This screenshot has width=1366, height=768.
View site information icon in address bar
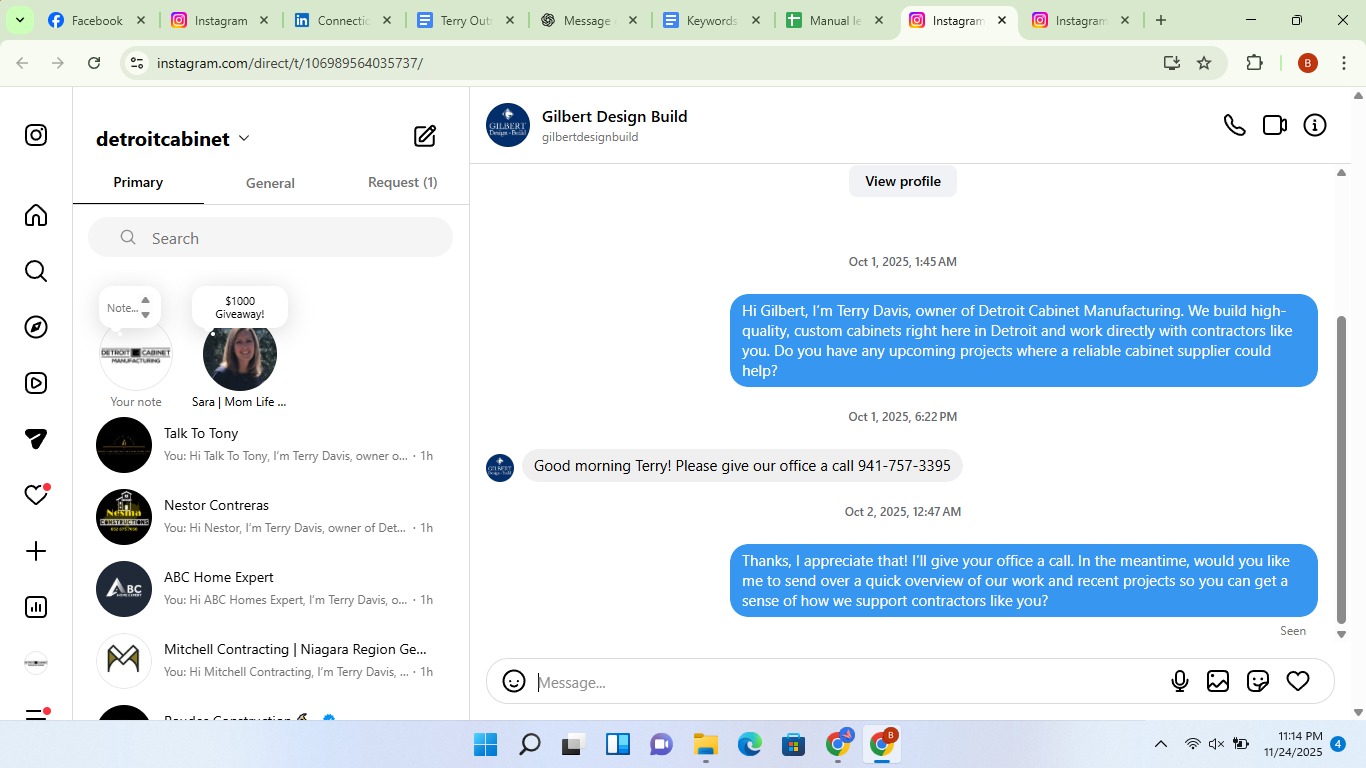tap(137, 63)
